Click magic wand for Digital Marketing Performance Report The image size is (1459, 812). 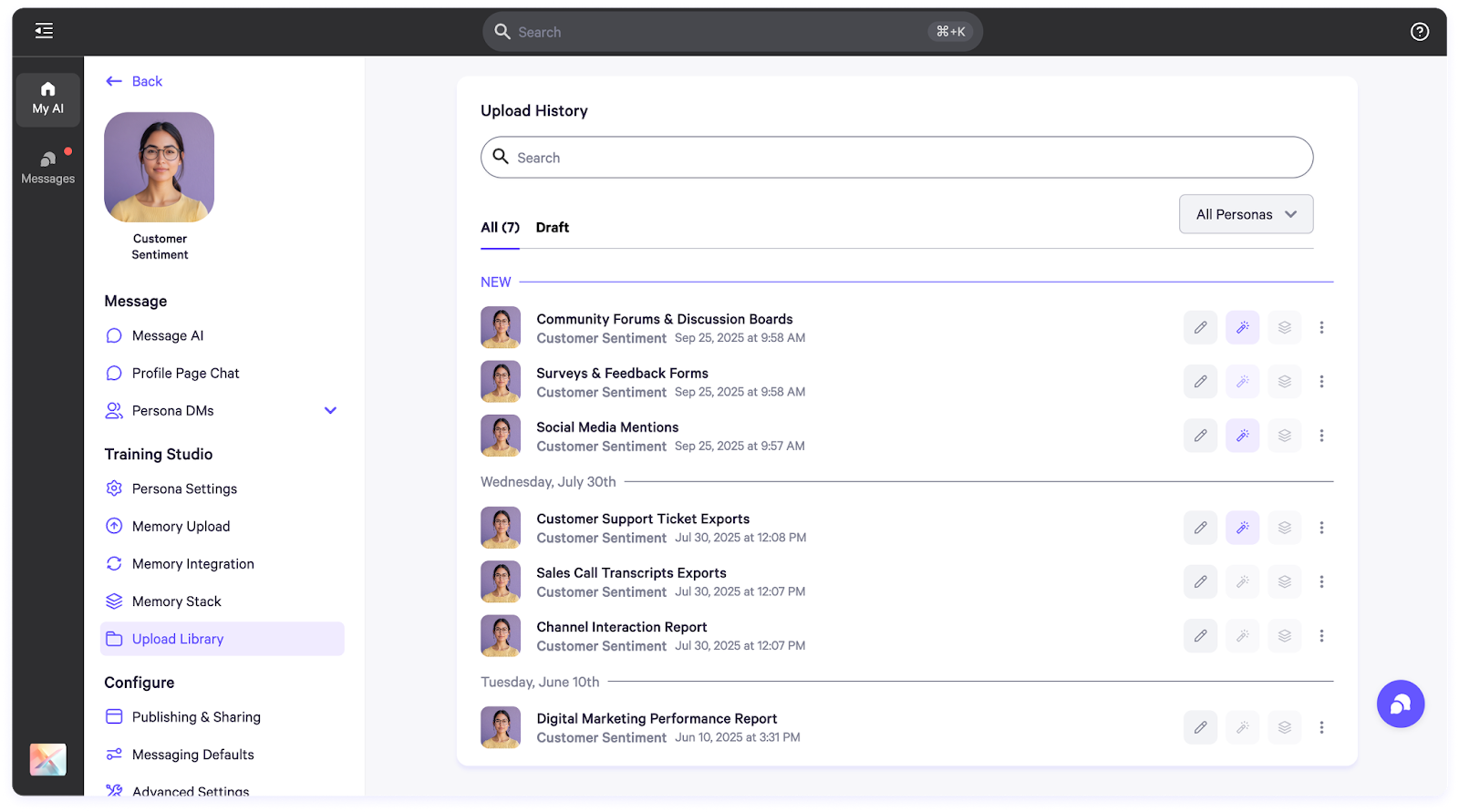pos(1242,727)
